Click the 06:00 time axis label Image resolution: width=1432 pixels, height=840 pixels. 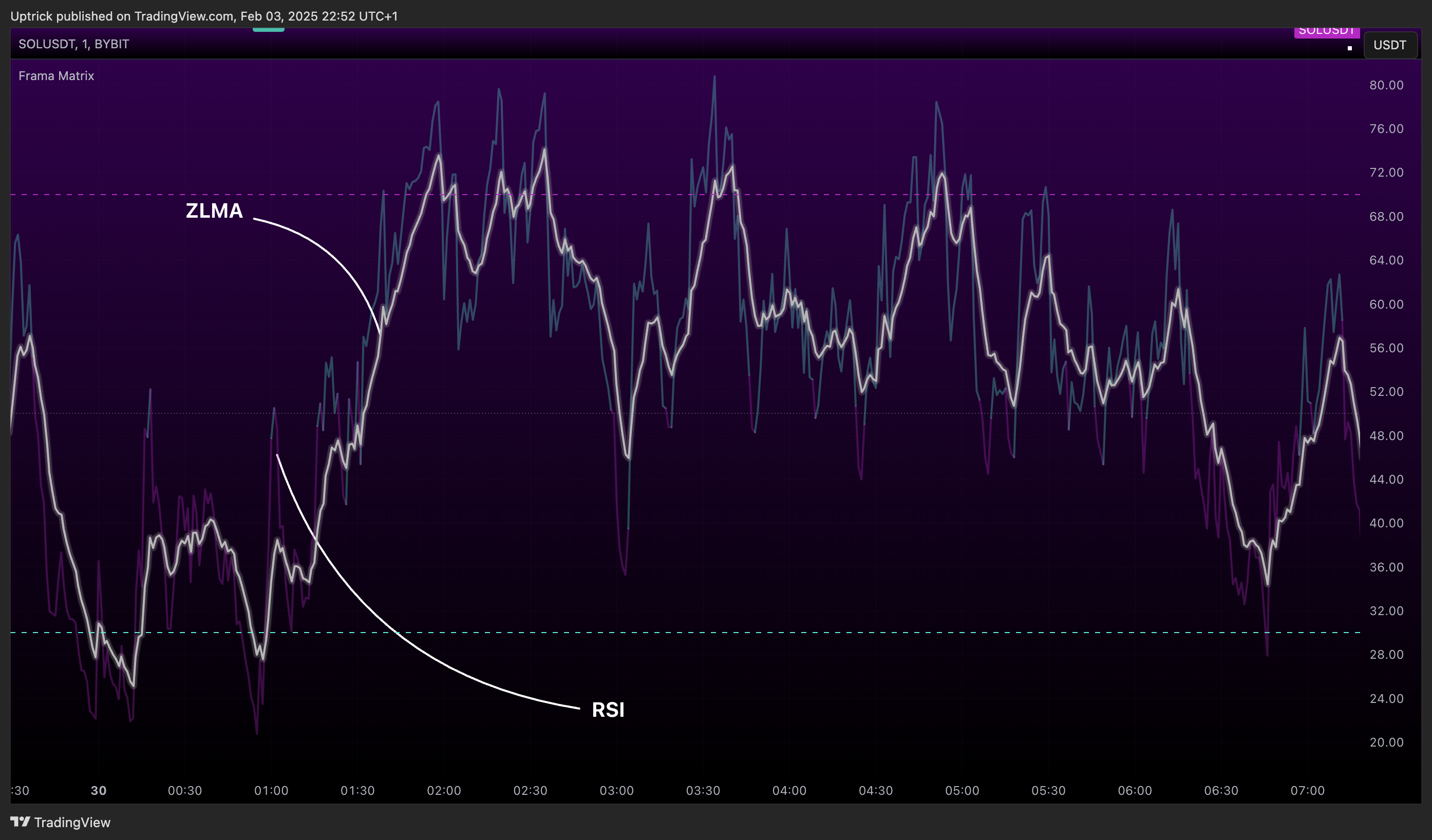(1135, 791)
